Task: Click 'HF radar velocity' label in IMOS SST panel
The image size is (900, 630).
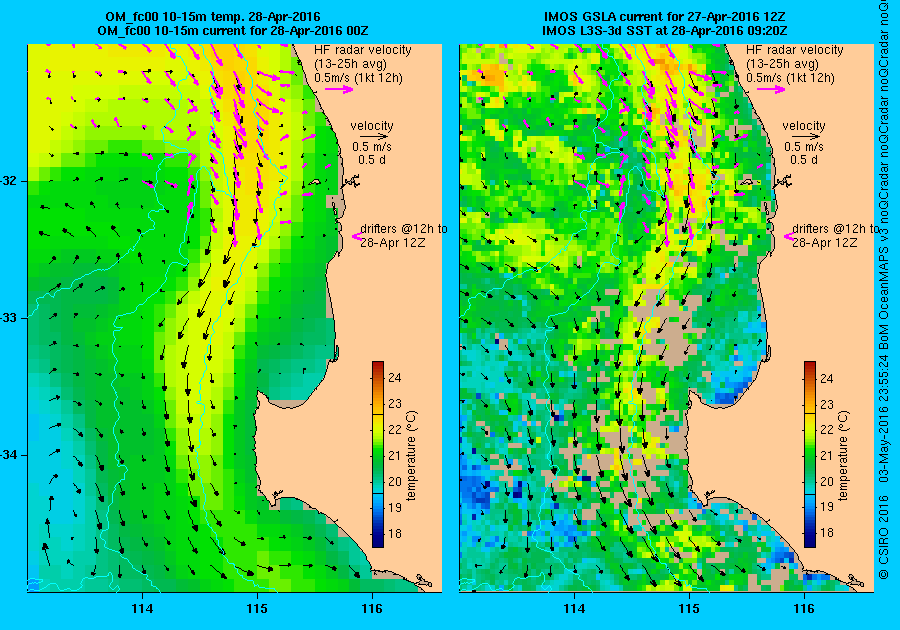Action: pos(794,50)
